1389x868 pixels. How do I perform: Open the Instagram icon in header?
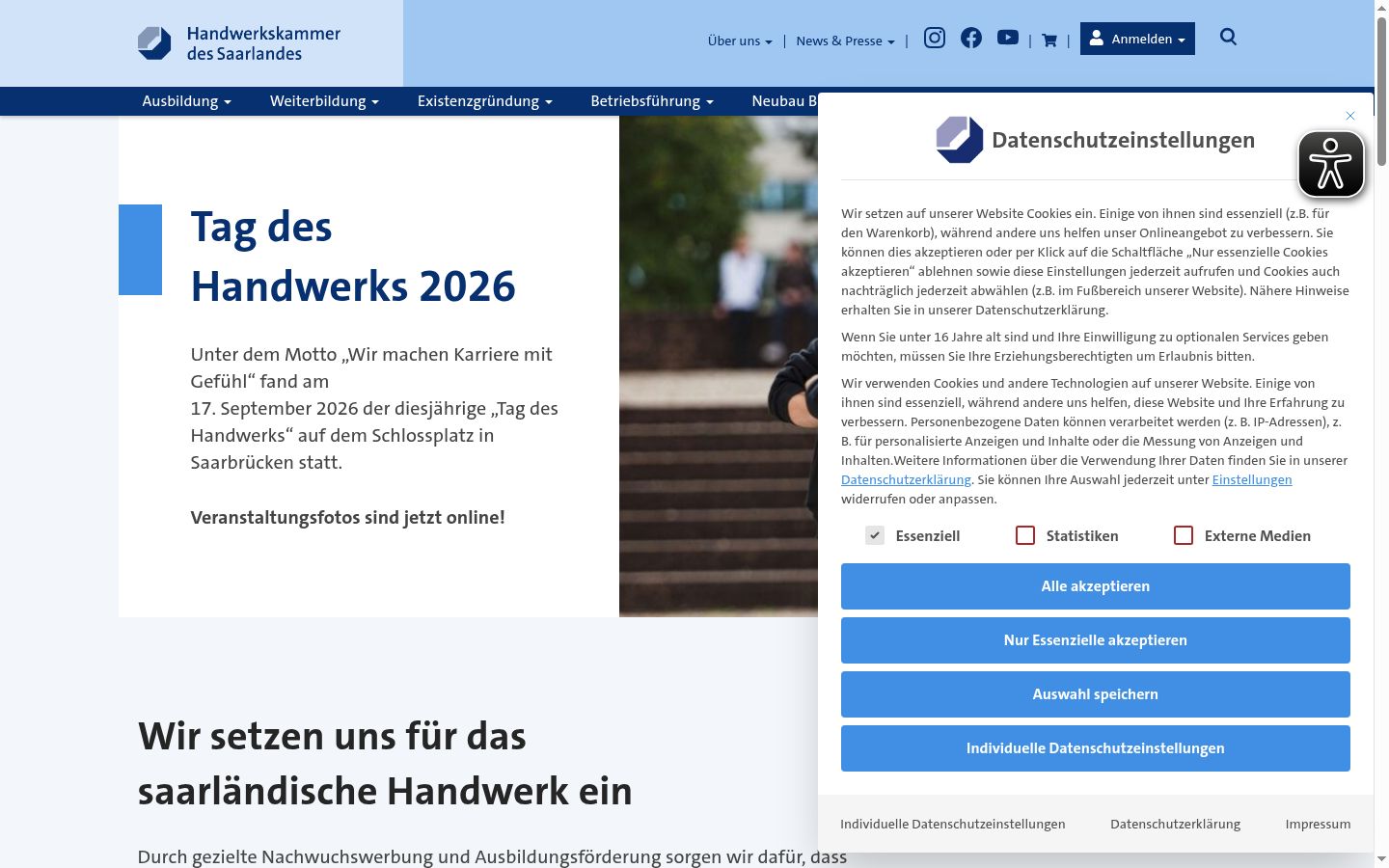pyautogui.click(x=935, y=38)
